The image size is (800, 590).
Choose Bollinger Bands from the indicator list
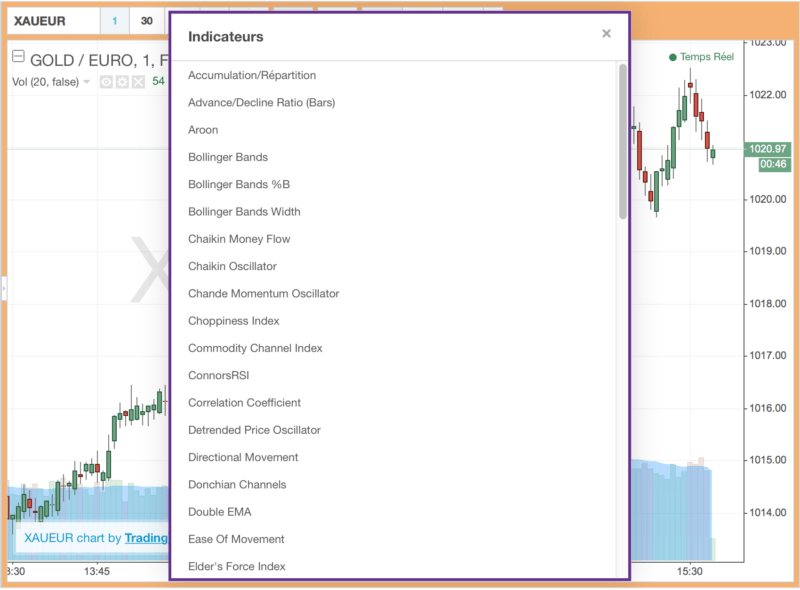point(230,157)
